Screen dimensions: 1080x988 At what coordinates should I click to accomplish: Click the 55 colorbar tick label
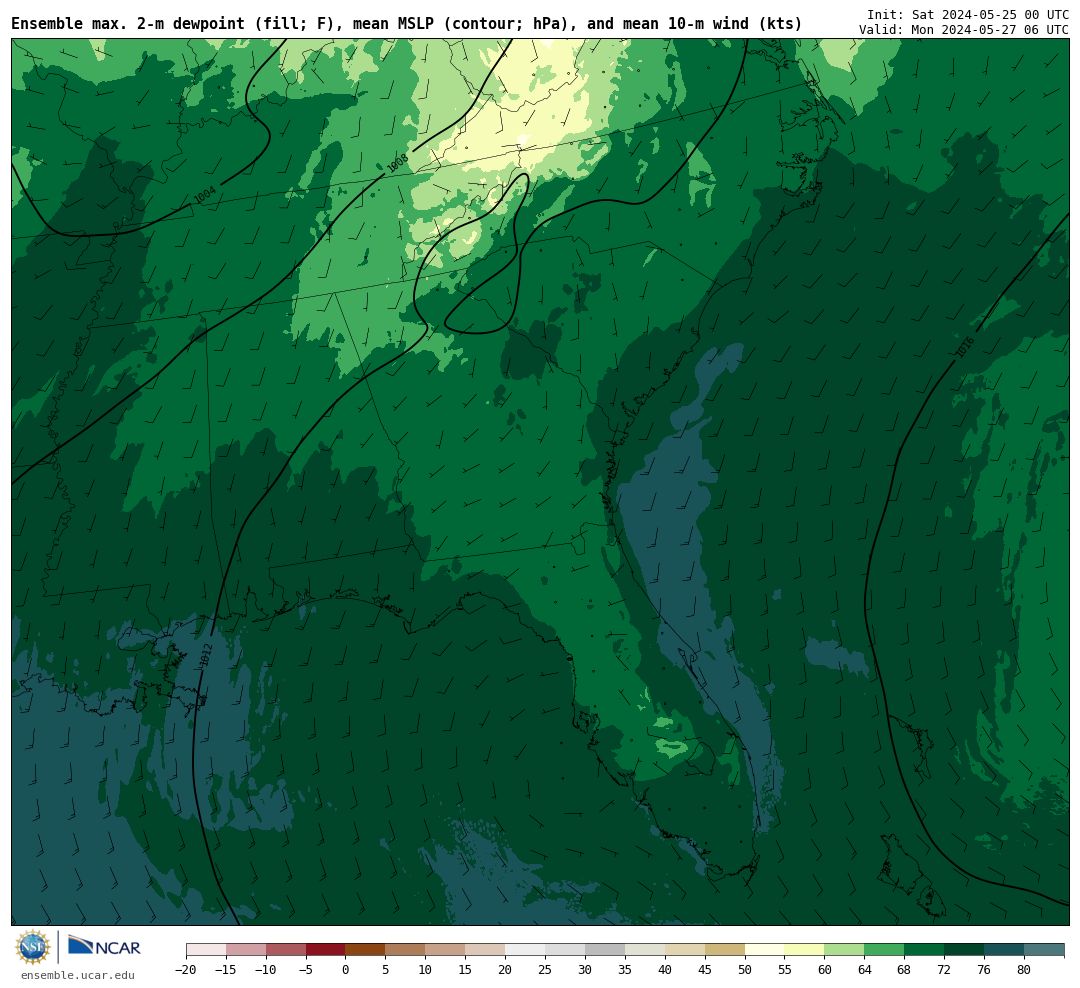(x=785, y=970)
